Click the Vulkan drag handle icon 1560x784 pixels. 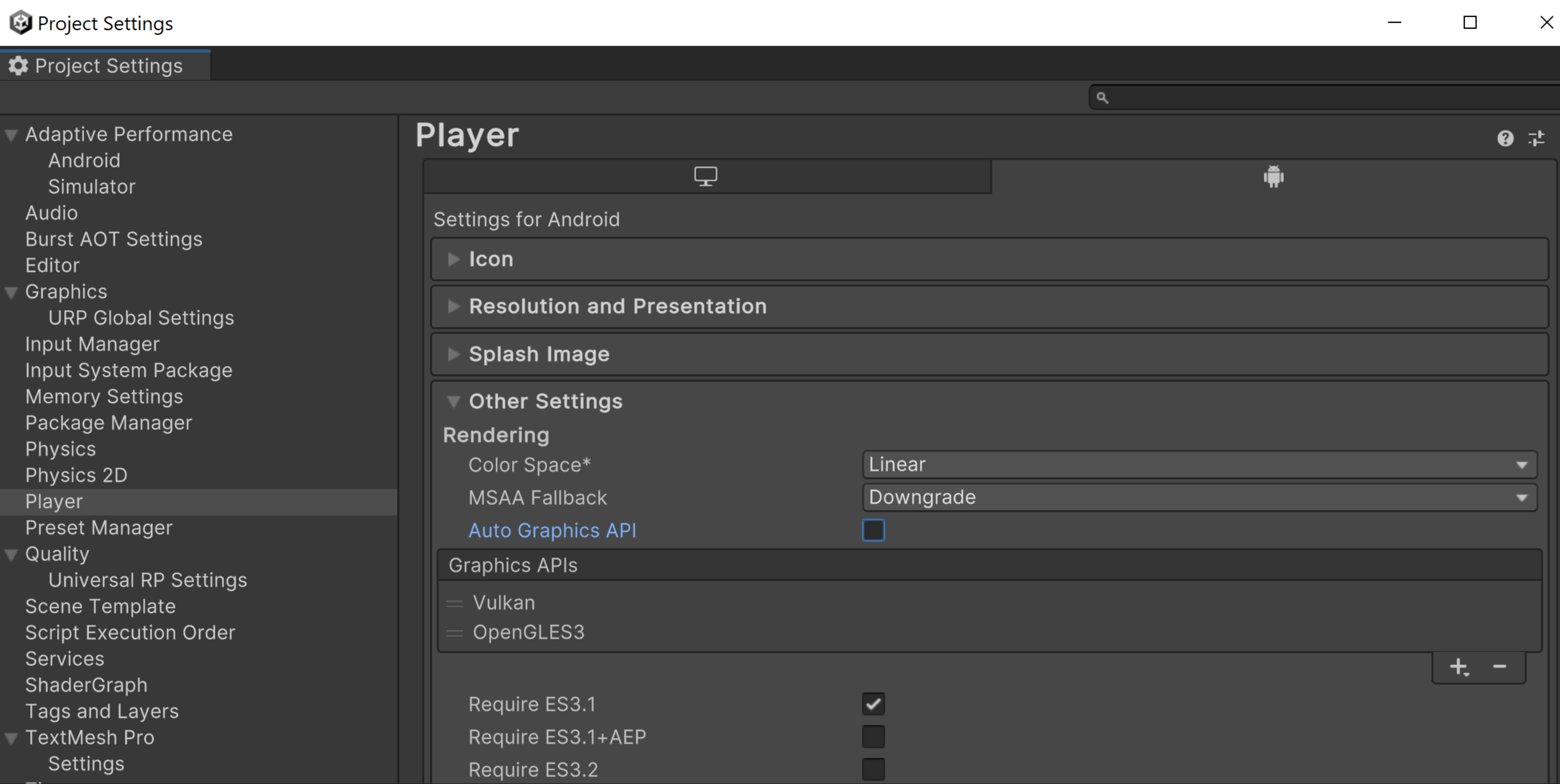point(455,602)
